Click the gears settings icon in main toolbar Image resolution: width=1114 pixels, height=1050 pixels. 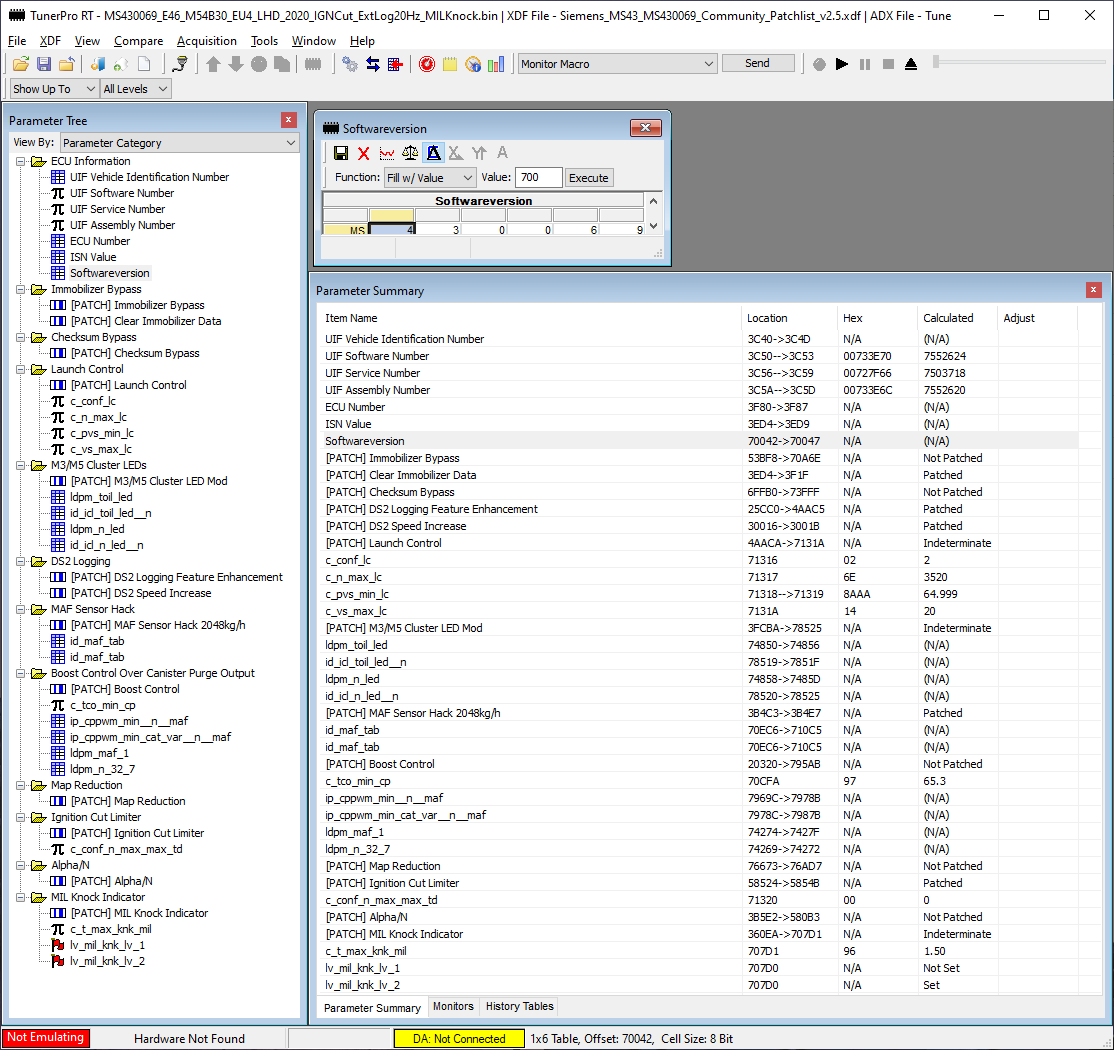pos(350,64)
